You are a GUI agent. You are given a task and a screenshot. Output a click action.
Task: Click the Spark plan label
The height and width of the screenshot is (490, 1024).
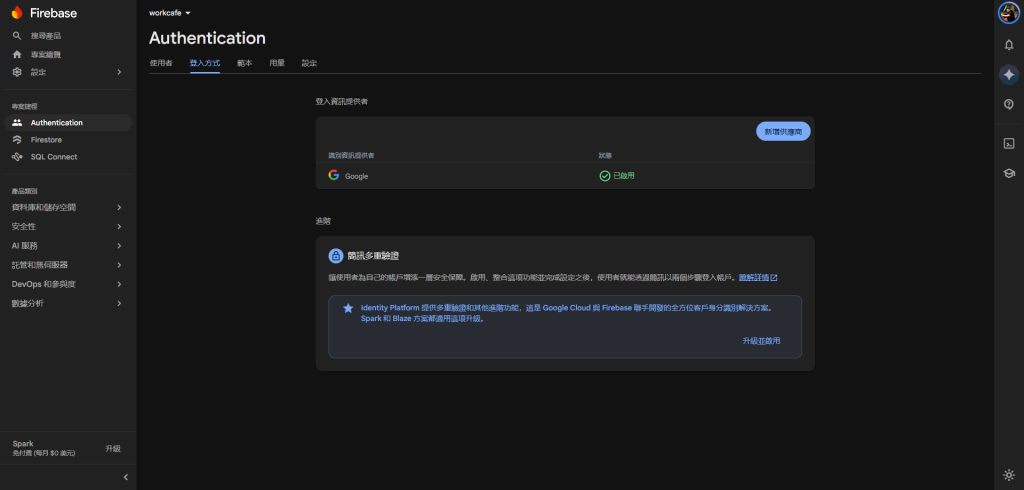[23, 444]
